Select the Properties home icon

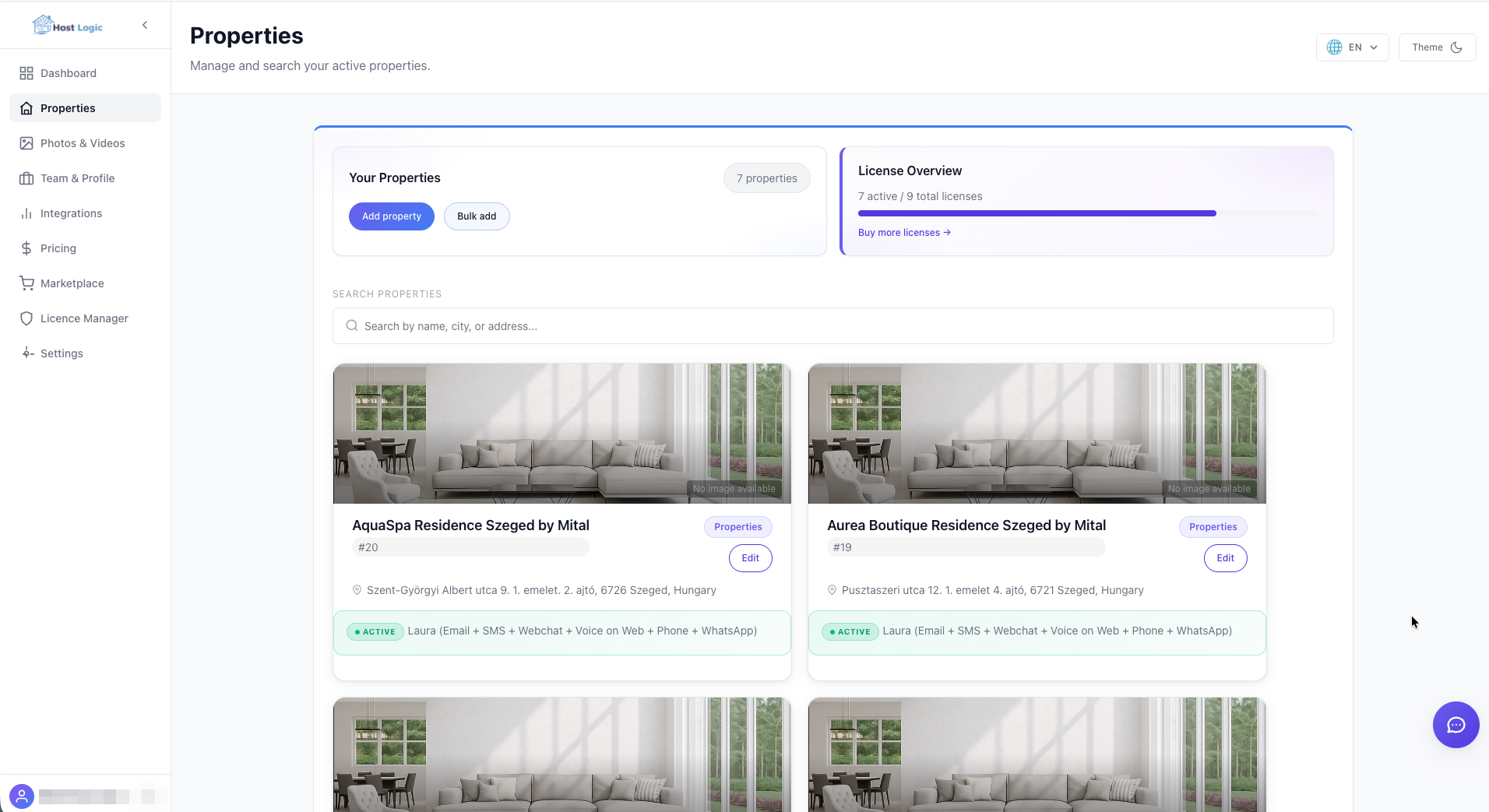26,108
